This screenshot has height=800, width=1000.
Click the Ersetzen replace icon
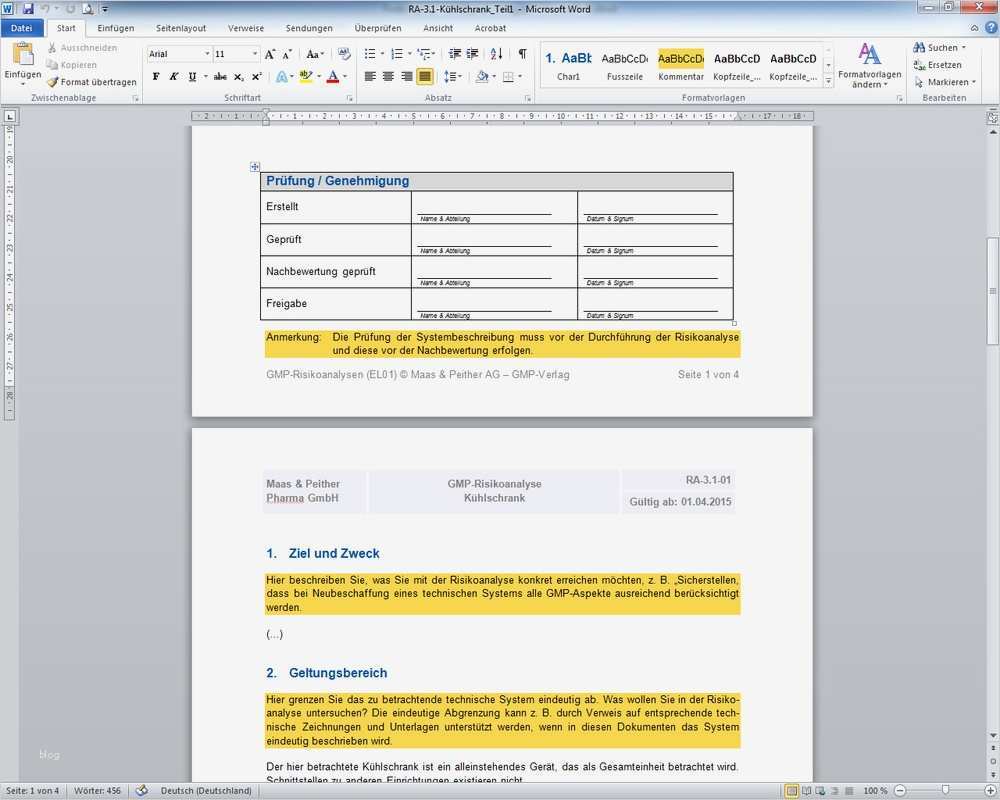tap(919, 65)
